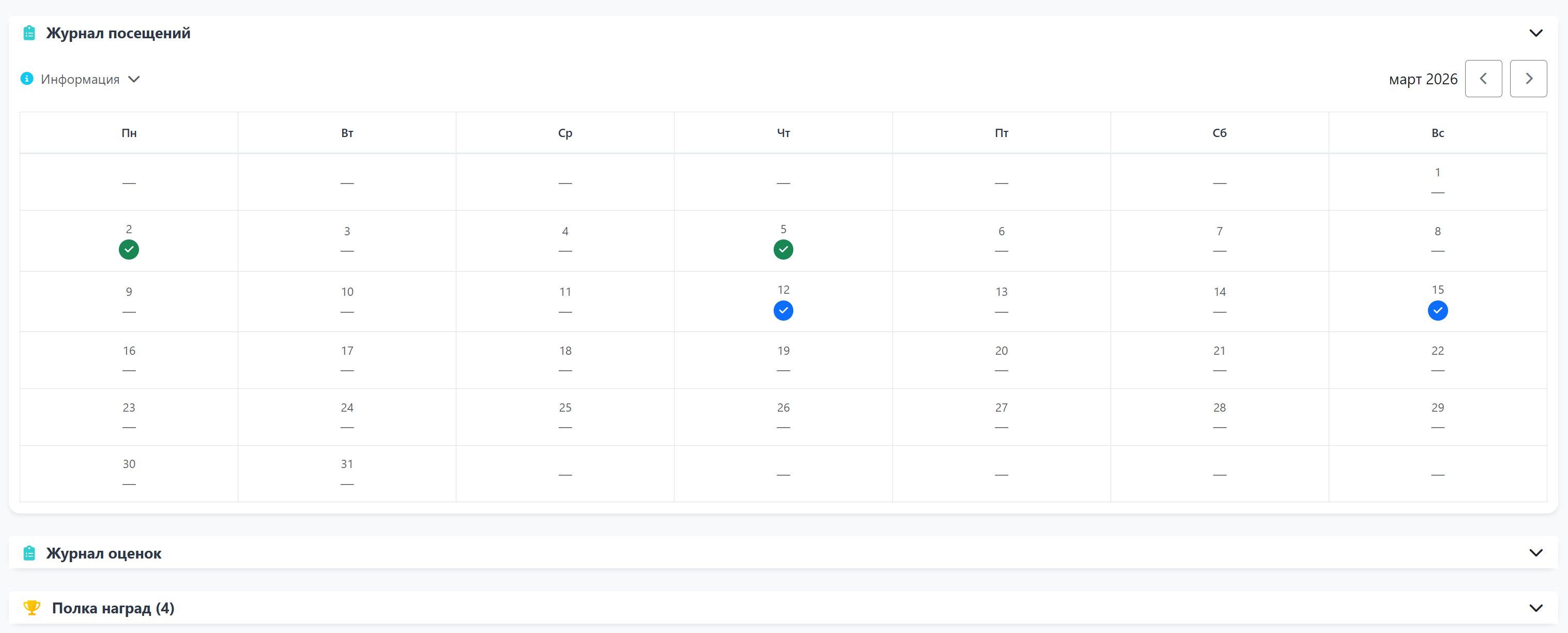Image resolution: width=1568 pixels, height=633 pixels.
Task: Click the blue checkmark on March 15
Action: tap(1437, 311)
